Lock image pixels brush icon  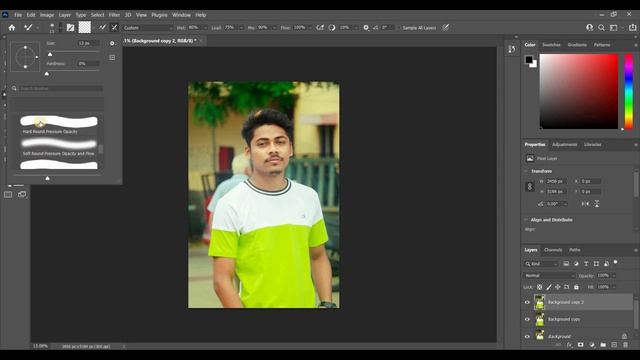click(x=549, y=287)
